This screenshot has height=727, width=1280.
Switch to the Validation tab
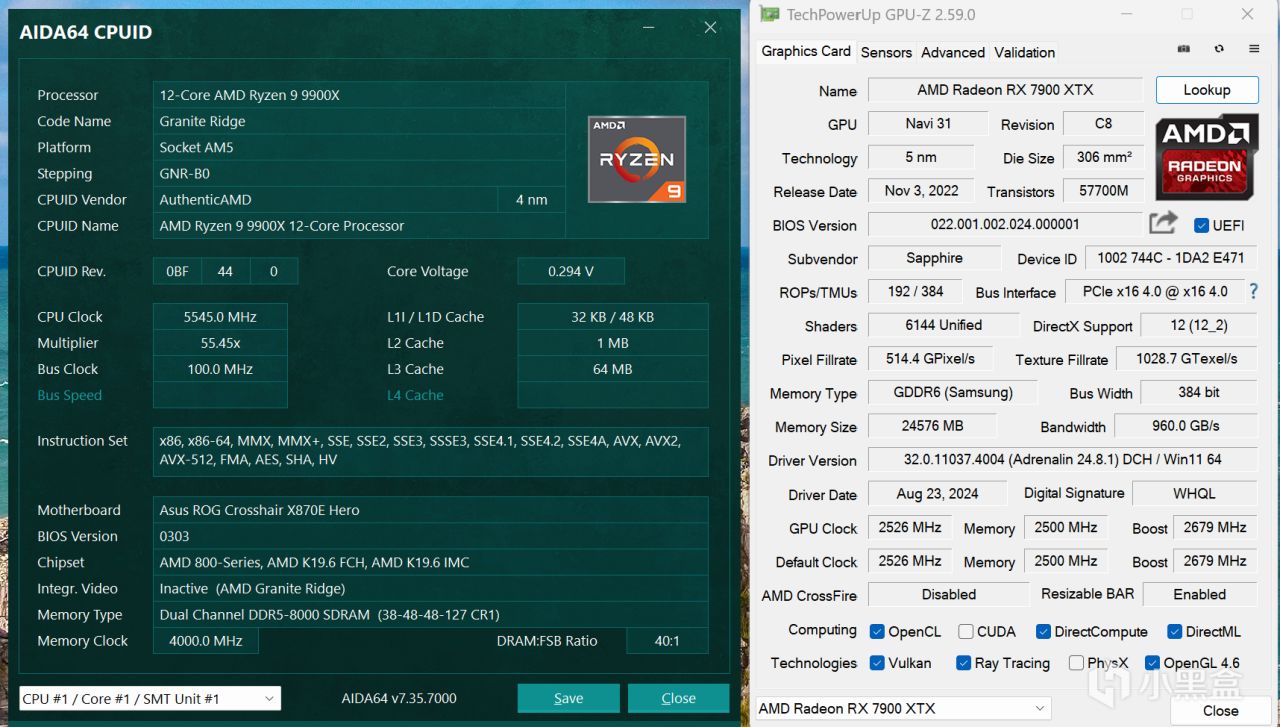tap(1025, 52)
